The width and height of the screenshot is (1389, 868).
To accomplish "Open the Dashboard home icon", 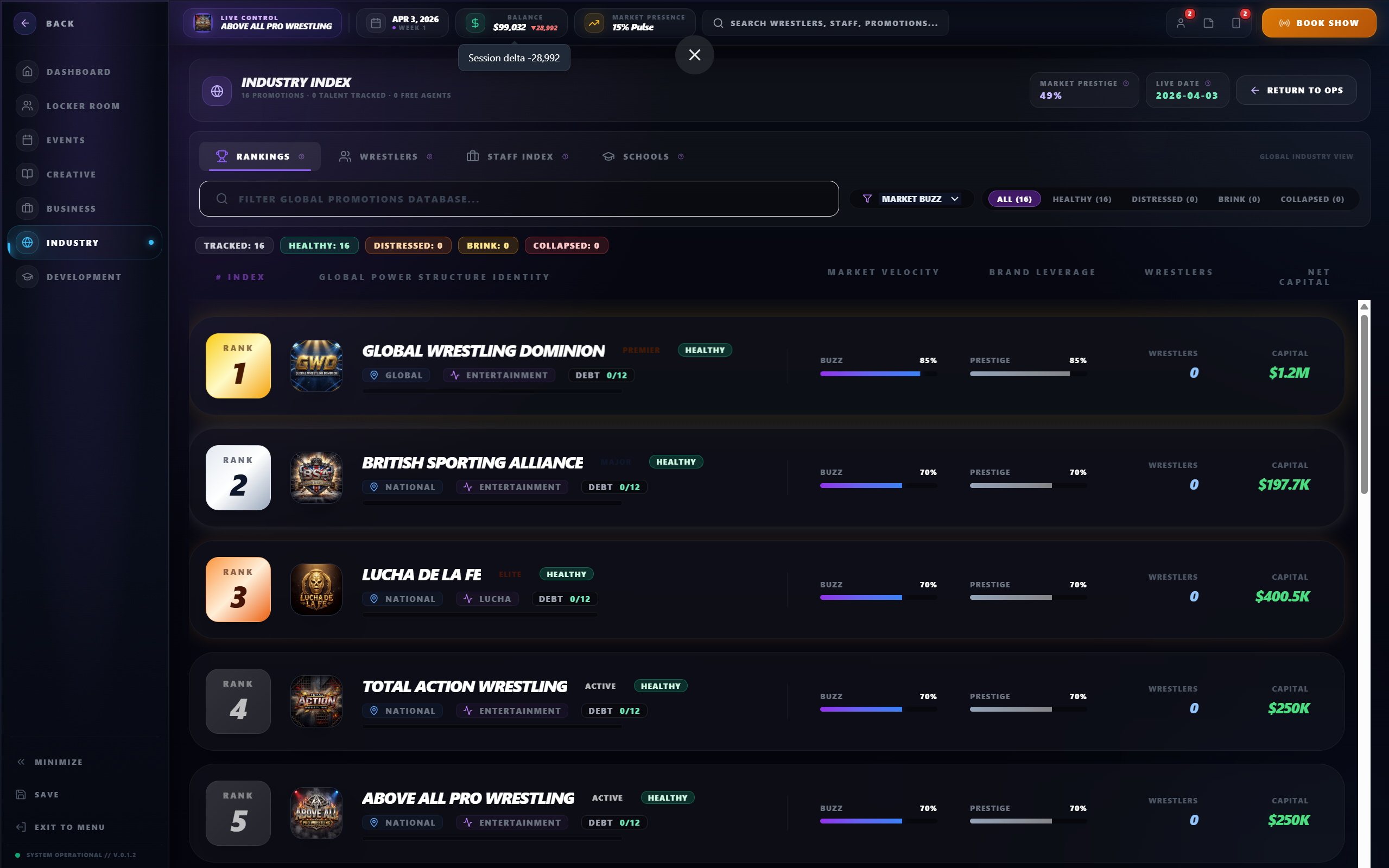I will pos(28,72).
